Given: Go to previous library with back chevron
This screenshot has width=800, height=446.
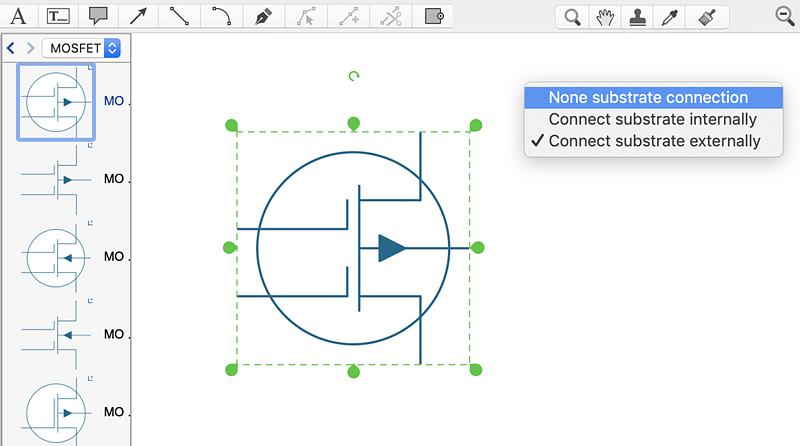Looking at the screenshot, I should pos(11,48).
